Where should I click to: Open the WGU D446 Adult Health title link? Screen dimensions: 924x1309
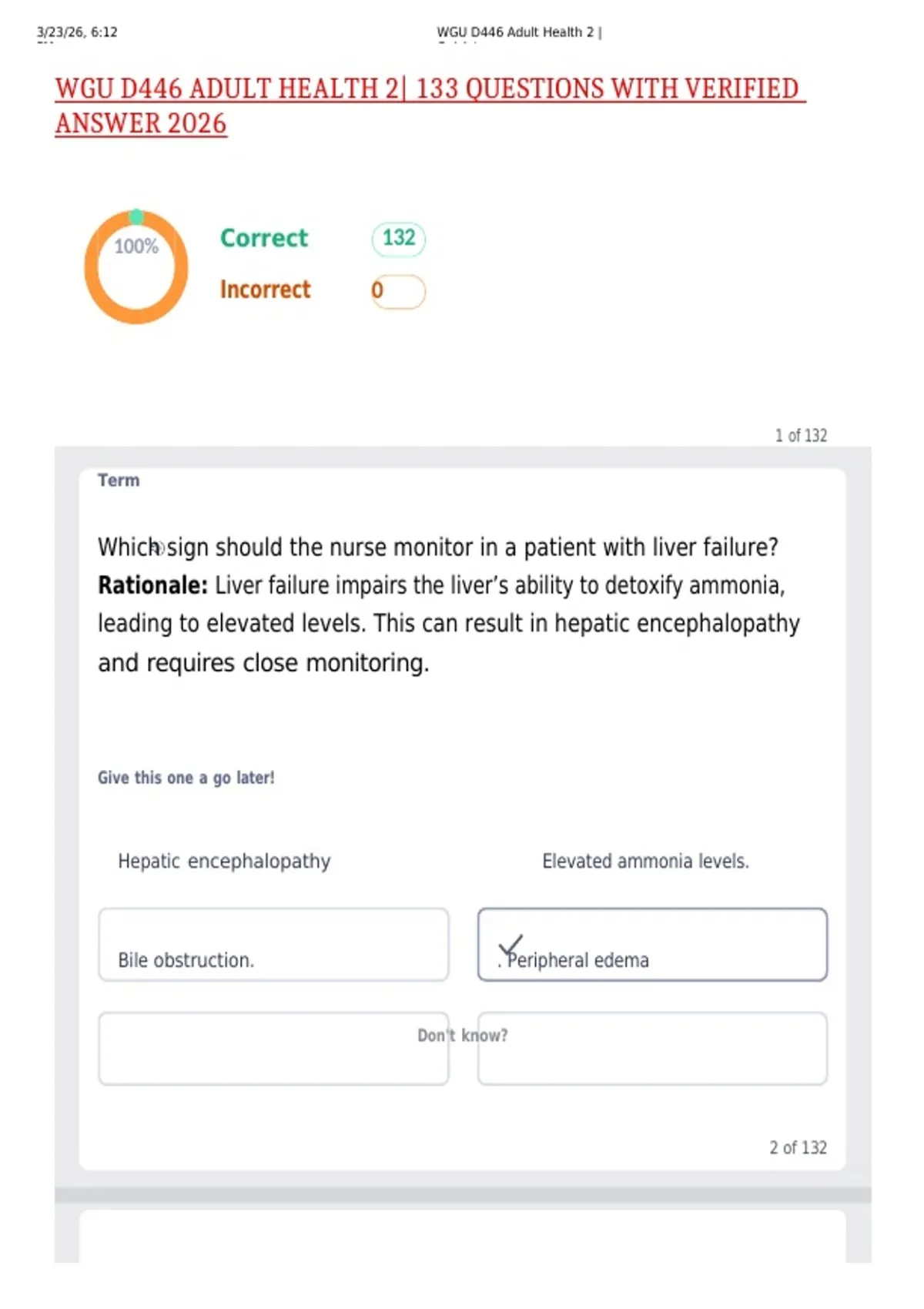[x=430, y=106]
